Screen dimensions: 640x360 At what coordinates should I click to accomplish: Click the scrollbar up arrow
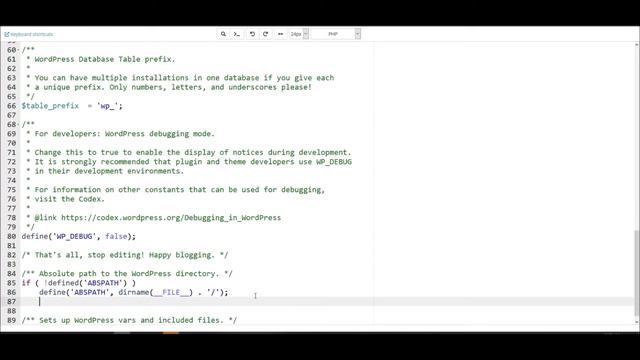(637, 44)
